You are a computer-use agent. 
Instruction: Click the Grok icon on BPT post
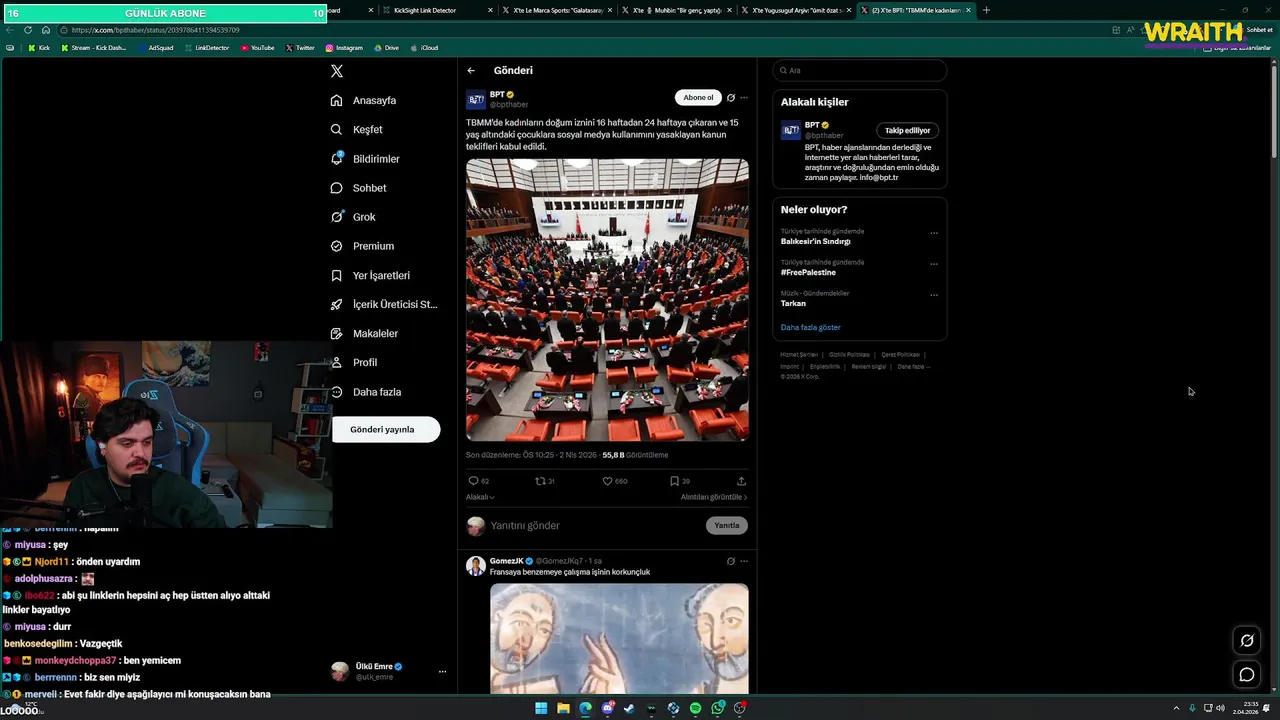click(x=731, y=98)
